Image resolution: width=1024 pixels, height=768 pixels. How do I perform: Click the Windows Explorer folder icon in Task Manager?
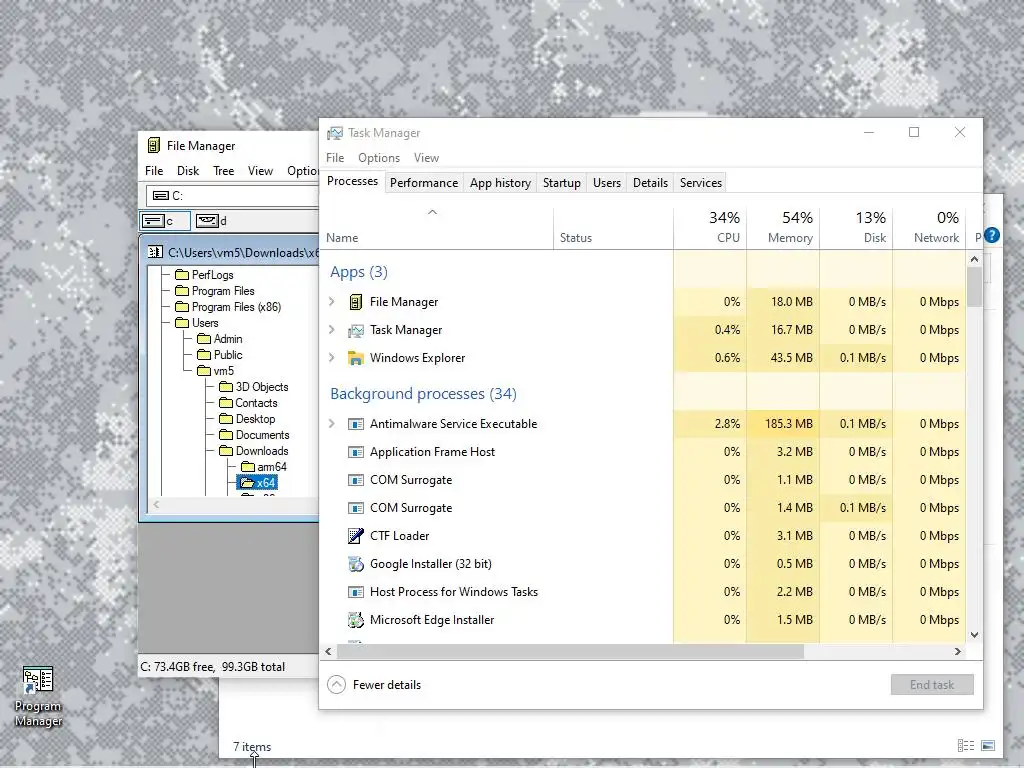[355, 358]
